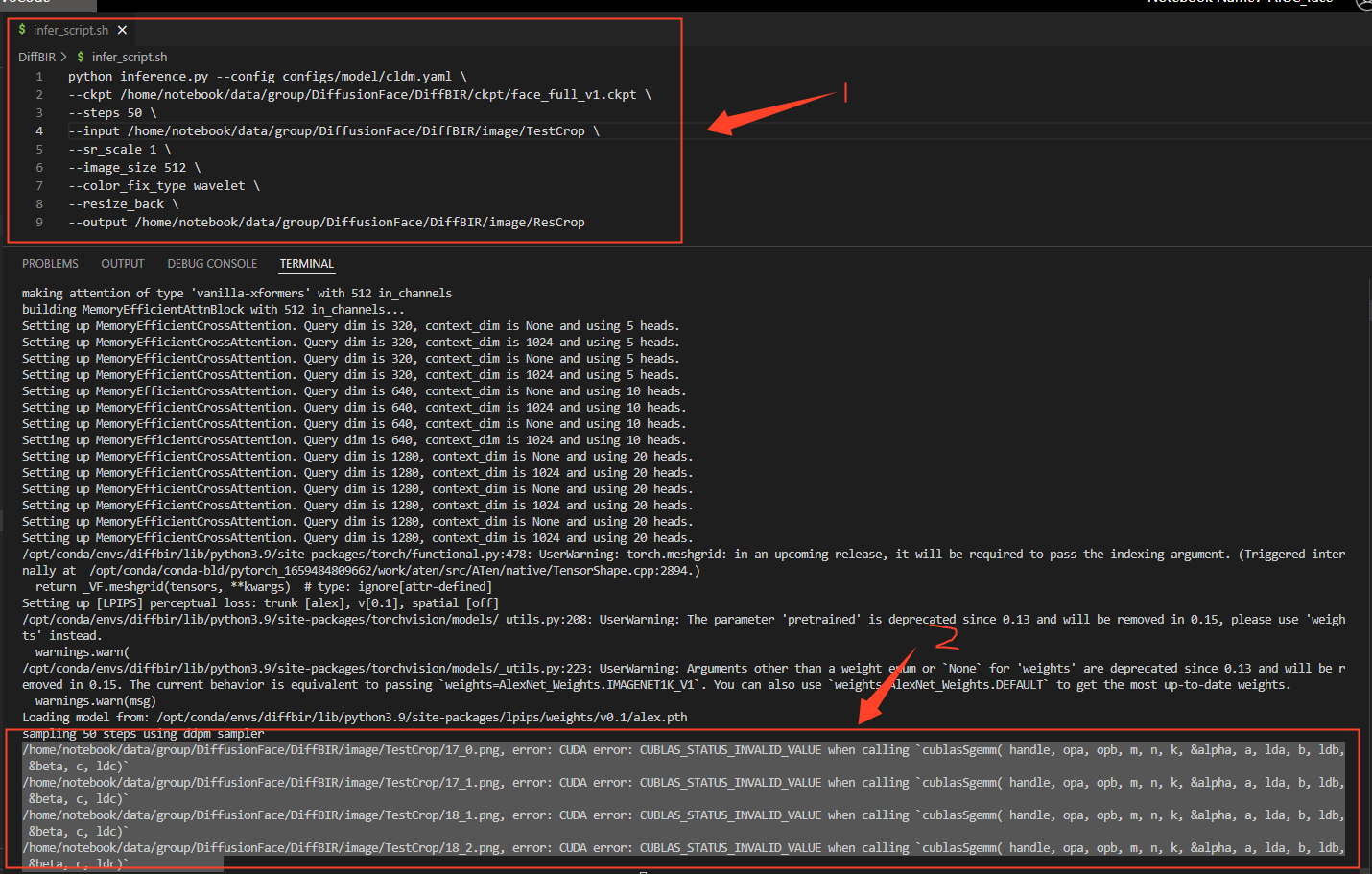The height and width of the screenshot is (874, 1372).
Task: Close the infer_script.sh editor tab
Action: point(121,30)
